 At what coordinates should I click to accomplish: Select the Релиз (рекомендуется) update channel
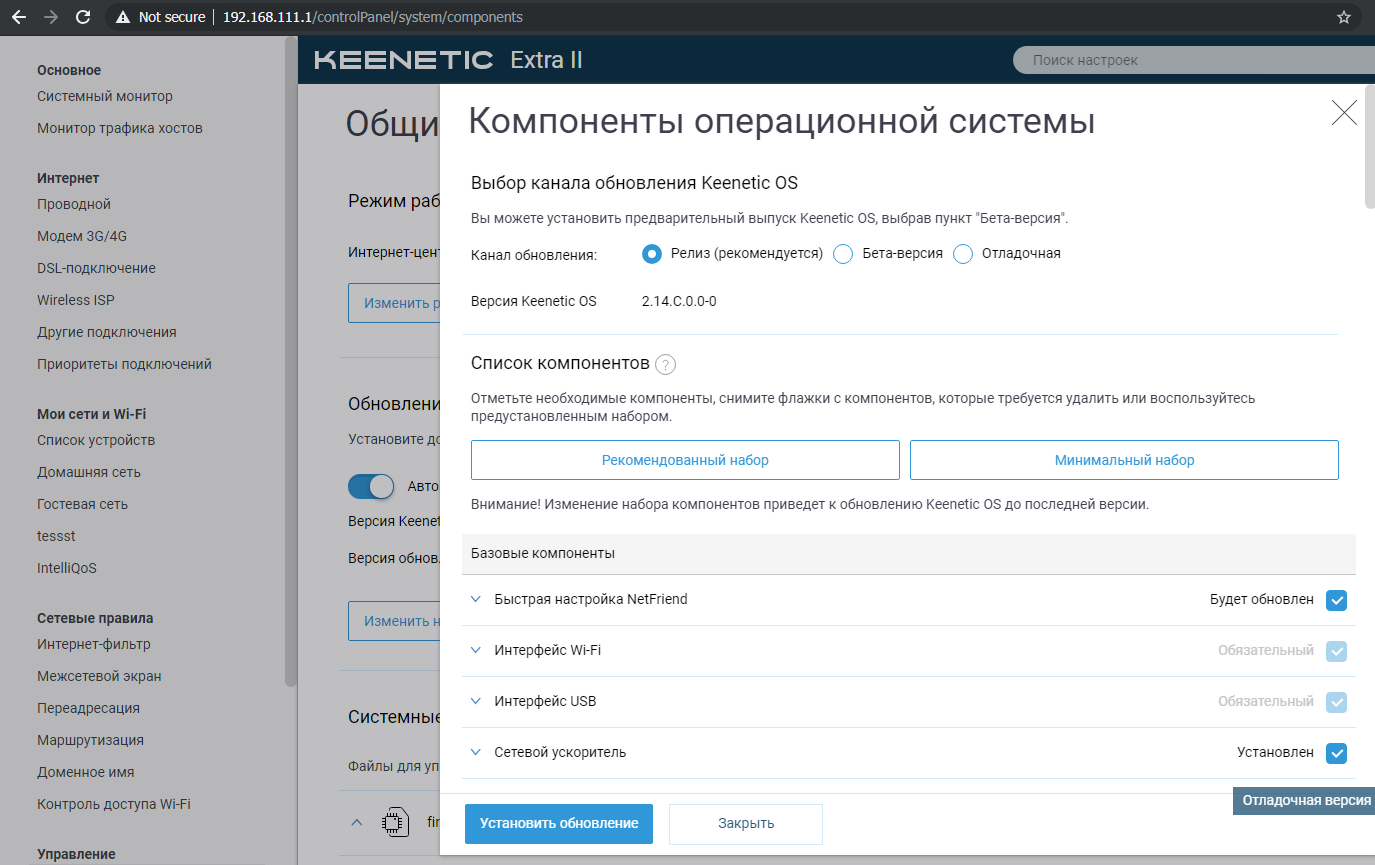coord(652,254)
